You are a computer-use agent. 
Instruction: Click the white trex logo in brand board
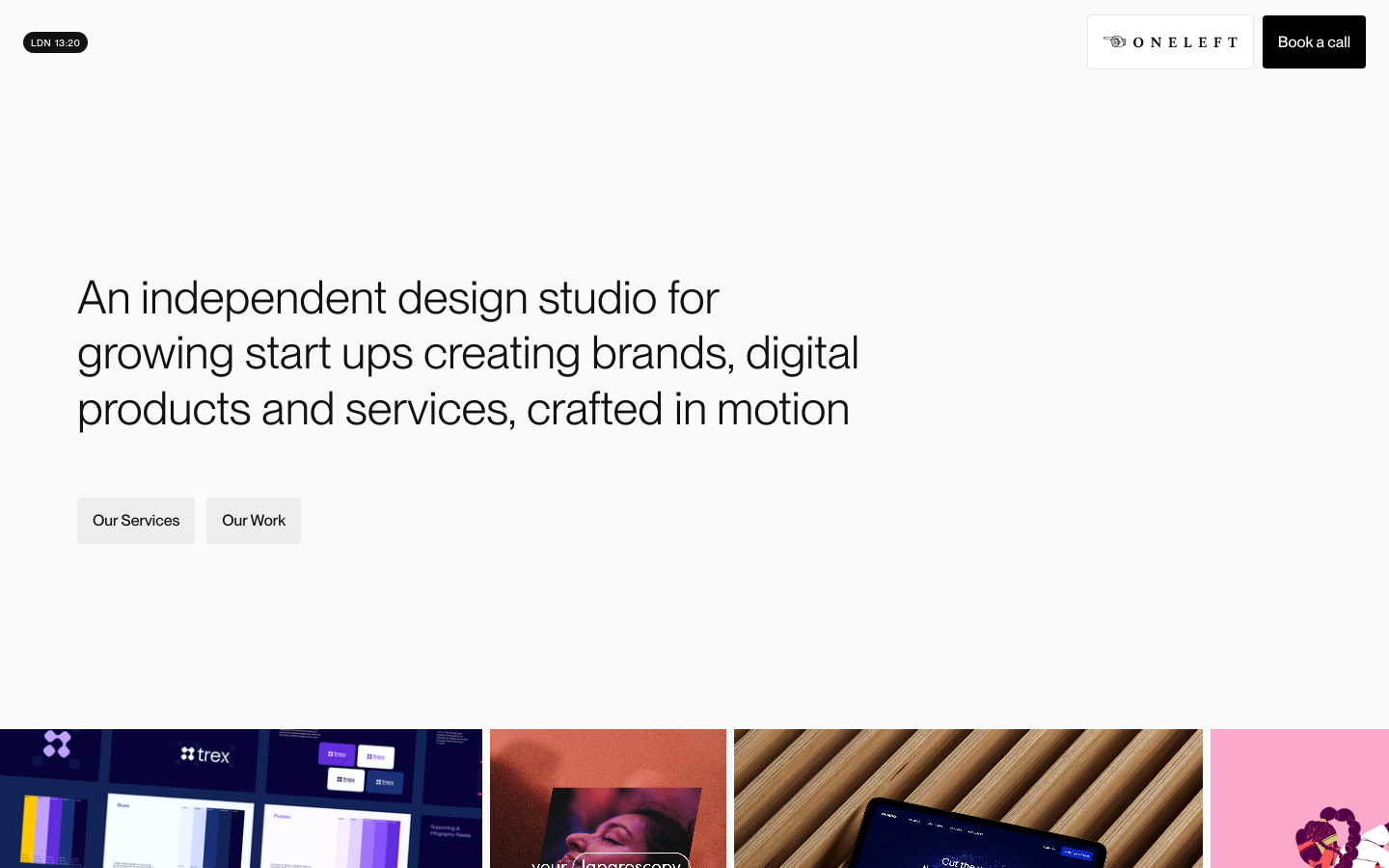coord(205,754)
